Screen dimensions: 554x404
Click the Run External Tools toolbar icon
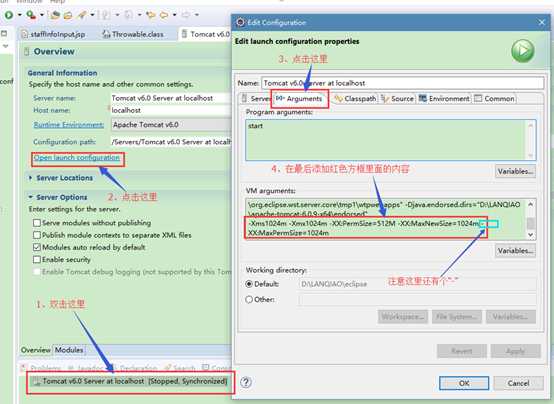[x=31, y=15]
